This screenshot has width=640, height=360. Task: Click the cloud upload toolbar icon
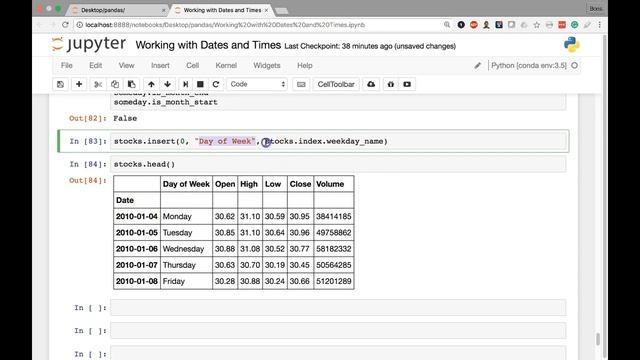coord(371,84)
